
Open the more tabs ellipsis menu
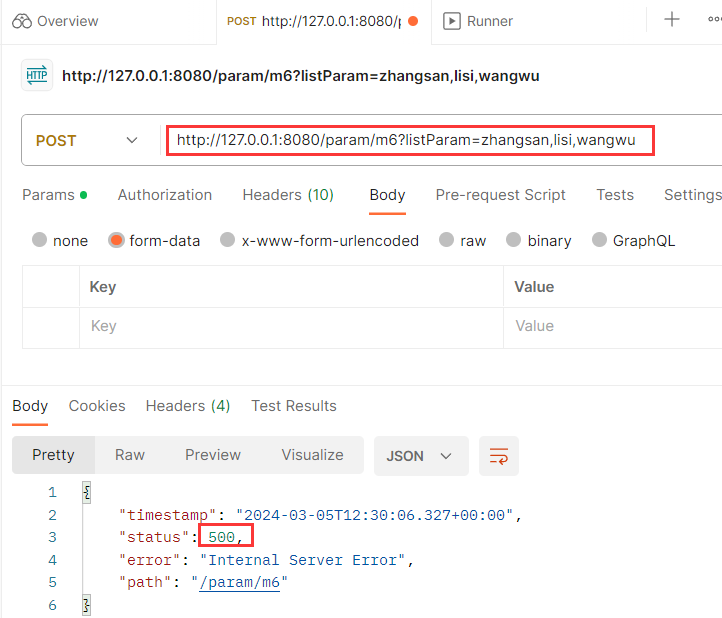[714, 19]
